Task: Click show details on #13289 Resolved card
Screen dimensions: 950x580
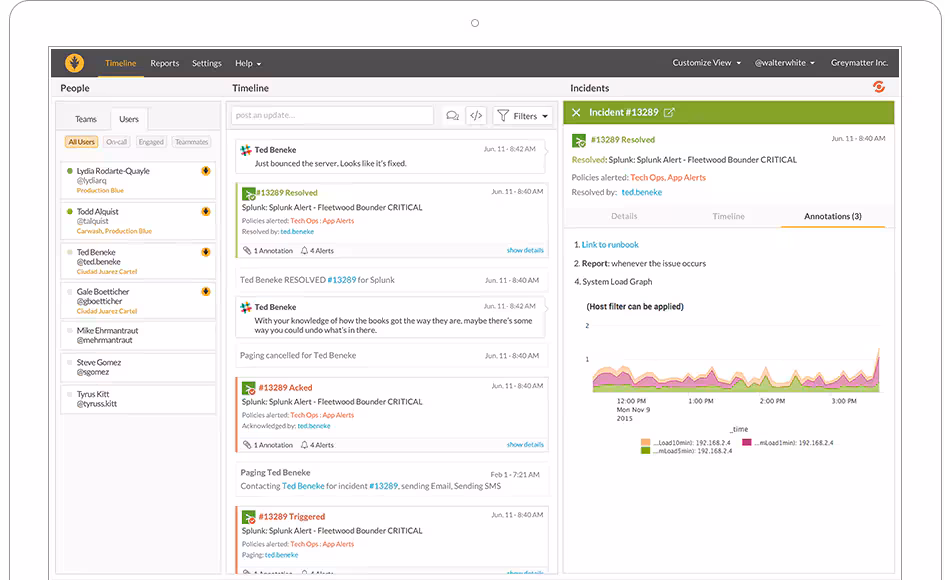Action: click(525, 250)
